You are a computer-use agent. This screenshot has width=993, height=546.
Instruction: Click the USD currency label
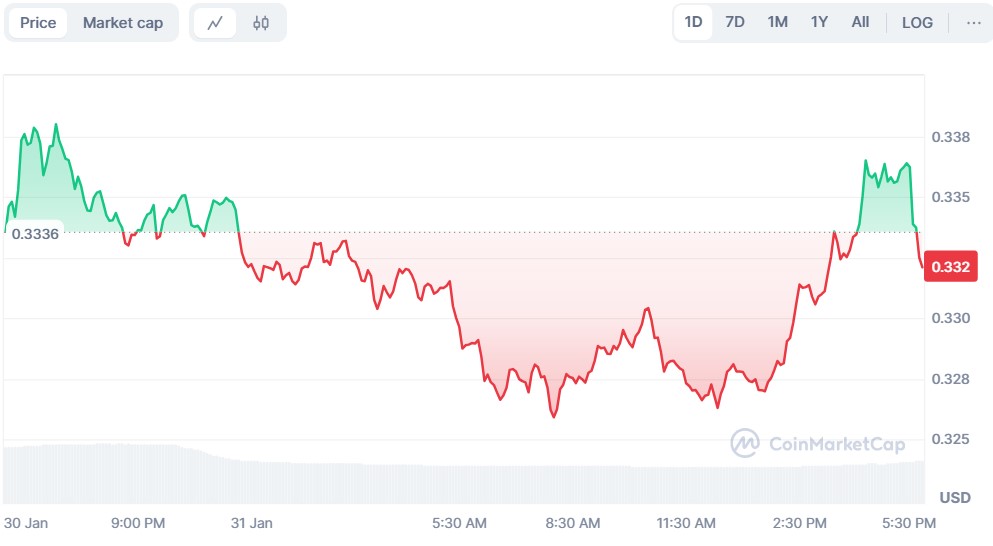pyautogui.click(x=955, y=497)
